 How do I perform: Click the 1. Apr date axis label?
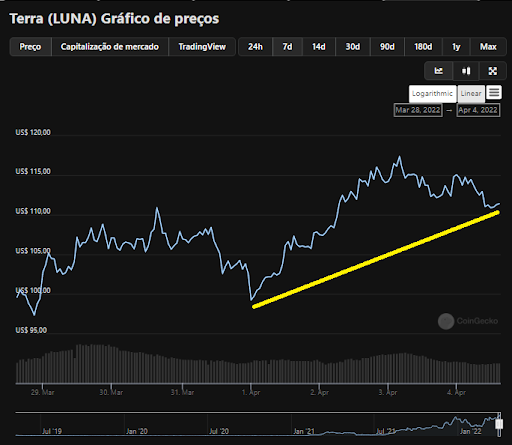click(251, 392)
